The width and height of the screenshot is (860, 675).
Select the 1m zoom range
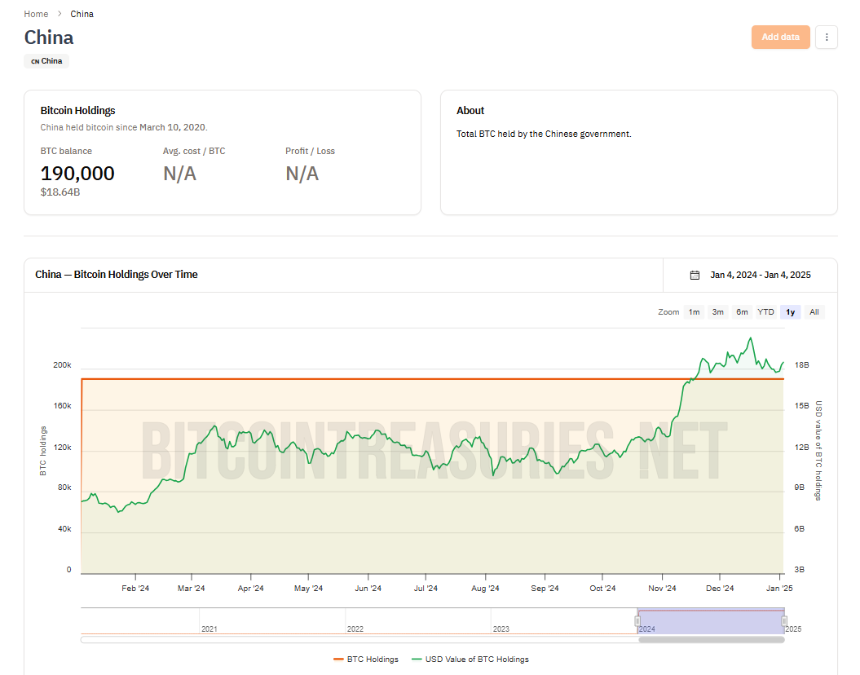tap(694, 312)
